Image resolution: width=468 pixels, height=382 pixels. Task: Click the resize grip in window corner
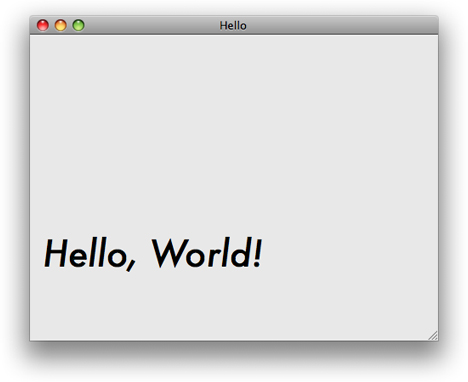[x=433, y=335]
